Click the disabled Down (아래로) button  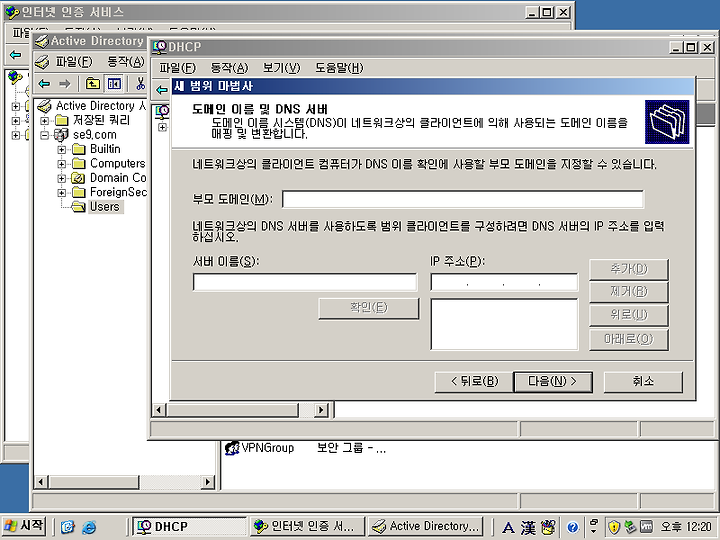[x=629, y=339]
